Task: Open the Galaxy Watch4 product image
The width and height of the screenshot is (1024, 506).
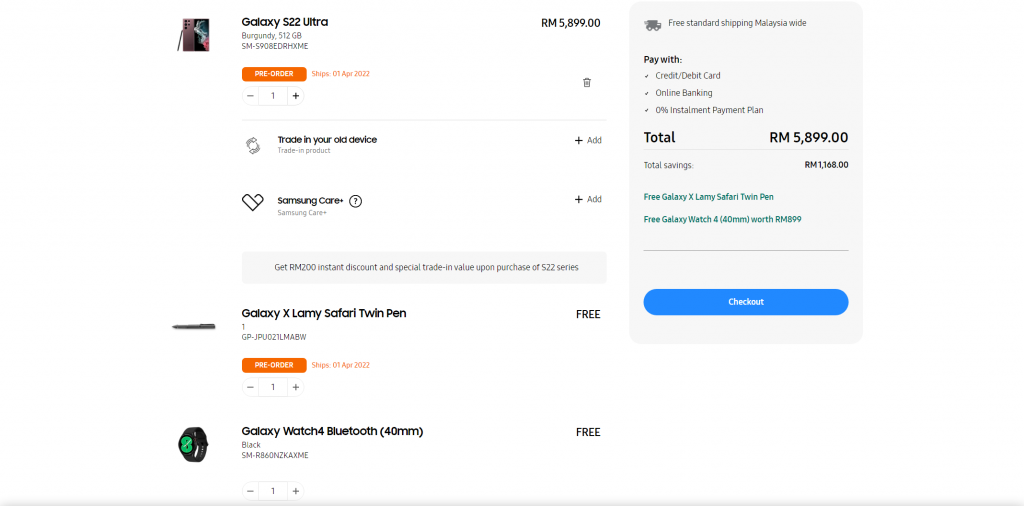Action: tap(192, 444)
